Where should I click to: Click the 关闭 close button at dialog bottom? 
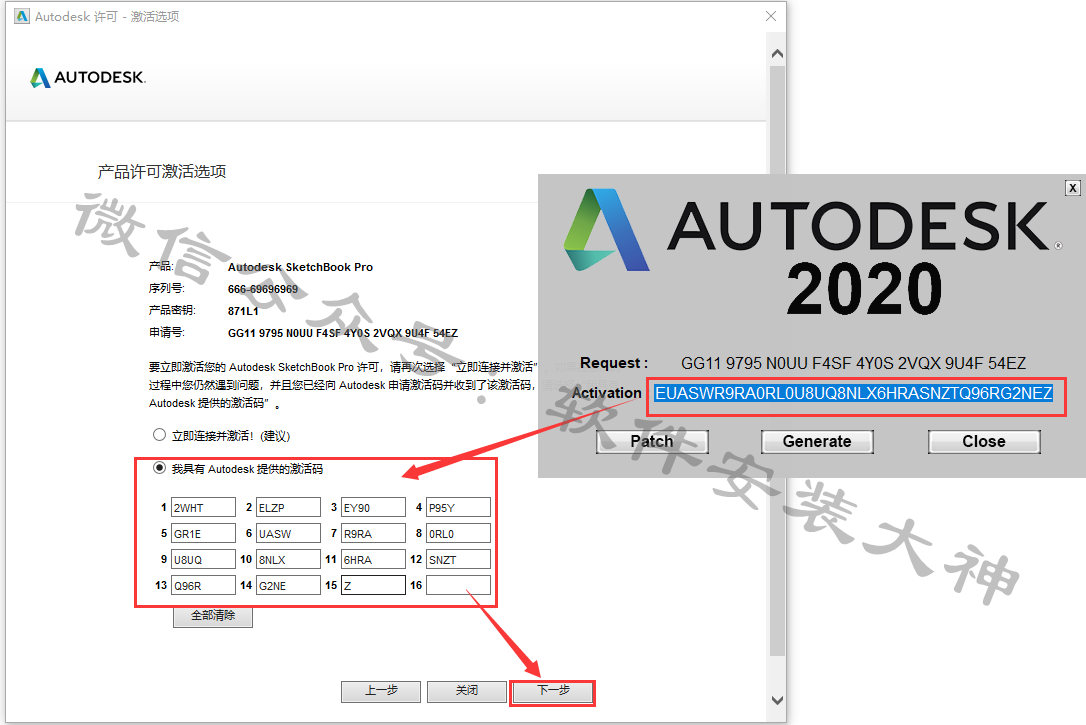[x=467, y=691]
